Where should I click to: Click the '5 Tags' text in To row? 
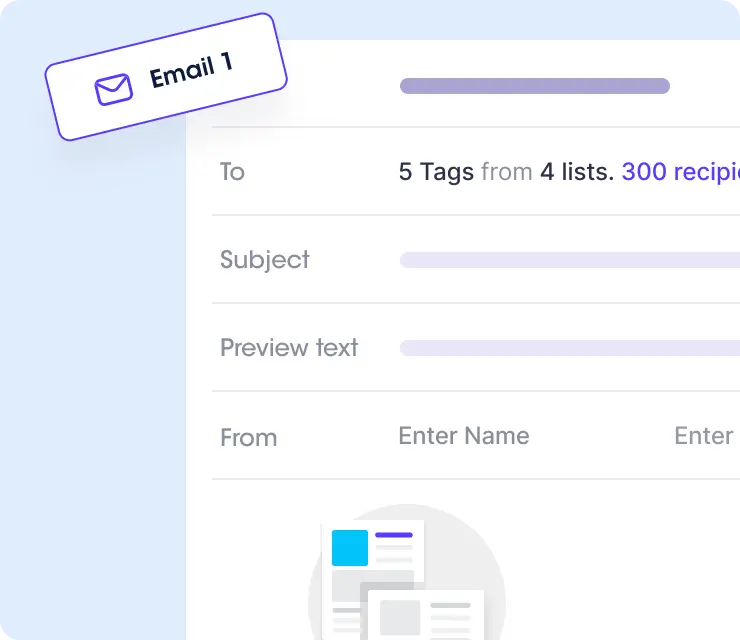point(436,172)
